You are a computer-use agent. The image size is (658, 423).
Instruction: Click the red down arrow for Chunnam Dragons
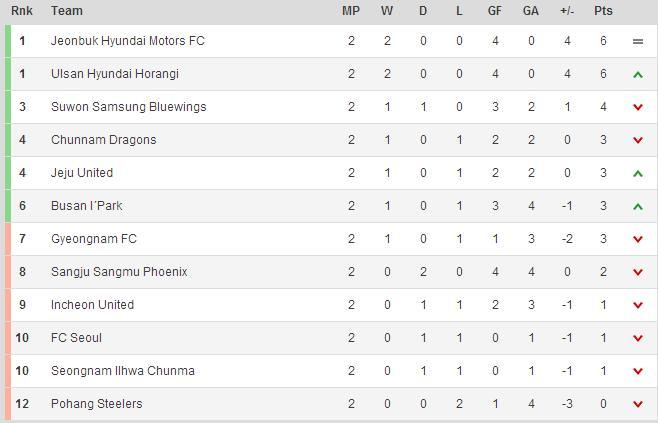tap(638, 140)
